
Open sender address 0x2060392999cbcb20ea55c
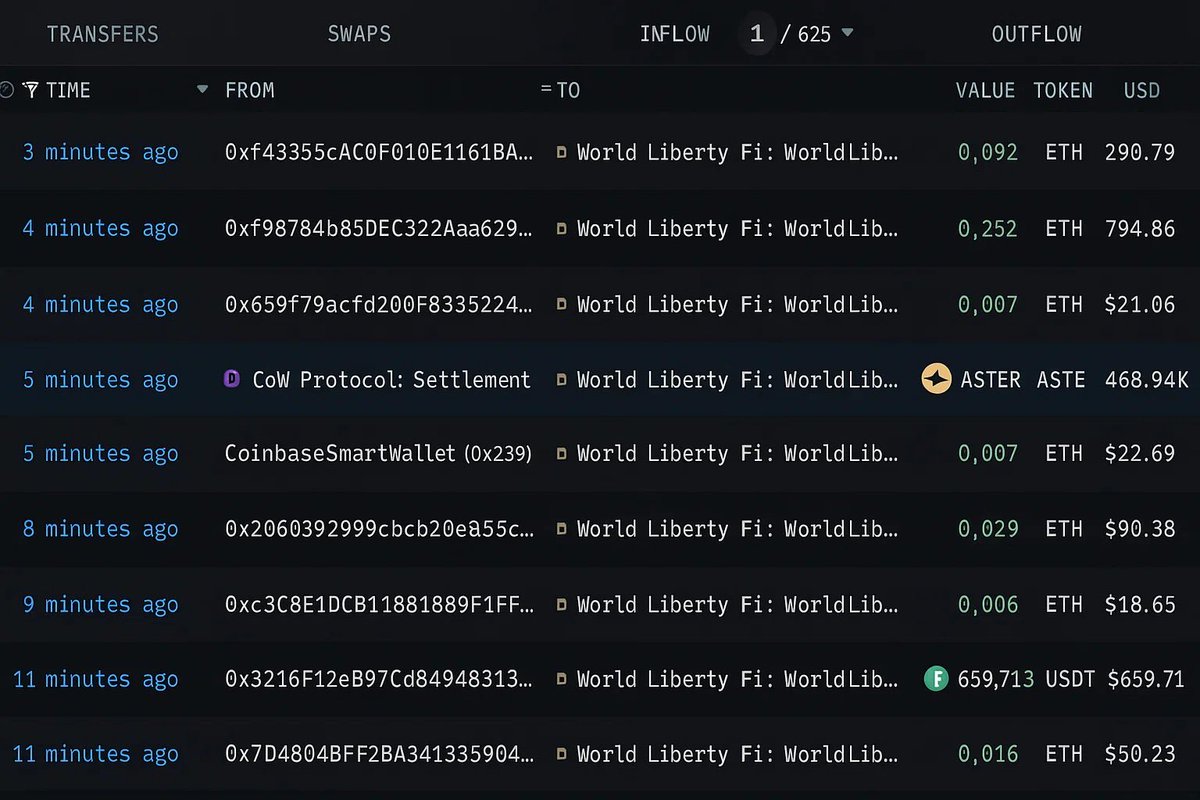(x=379, y=529)
